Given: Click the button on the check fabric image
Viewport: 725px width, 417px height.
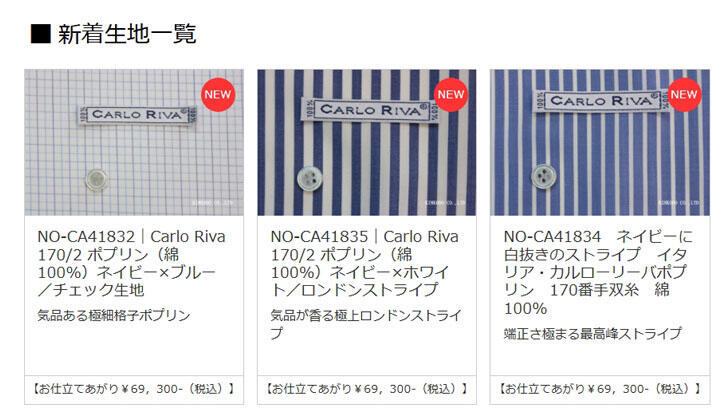Looking at the screenshot, I should pyautogui.click(x=97, y=180).
